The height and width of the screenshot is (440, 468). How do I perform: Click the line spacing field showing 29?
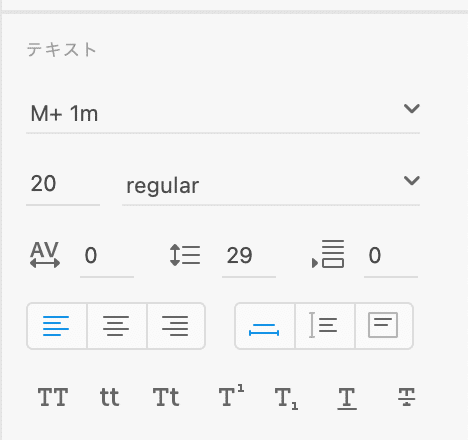[x=249, y=256]
